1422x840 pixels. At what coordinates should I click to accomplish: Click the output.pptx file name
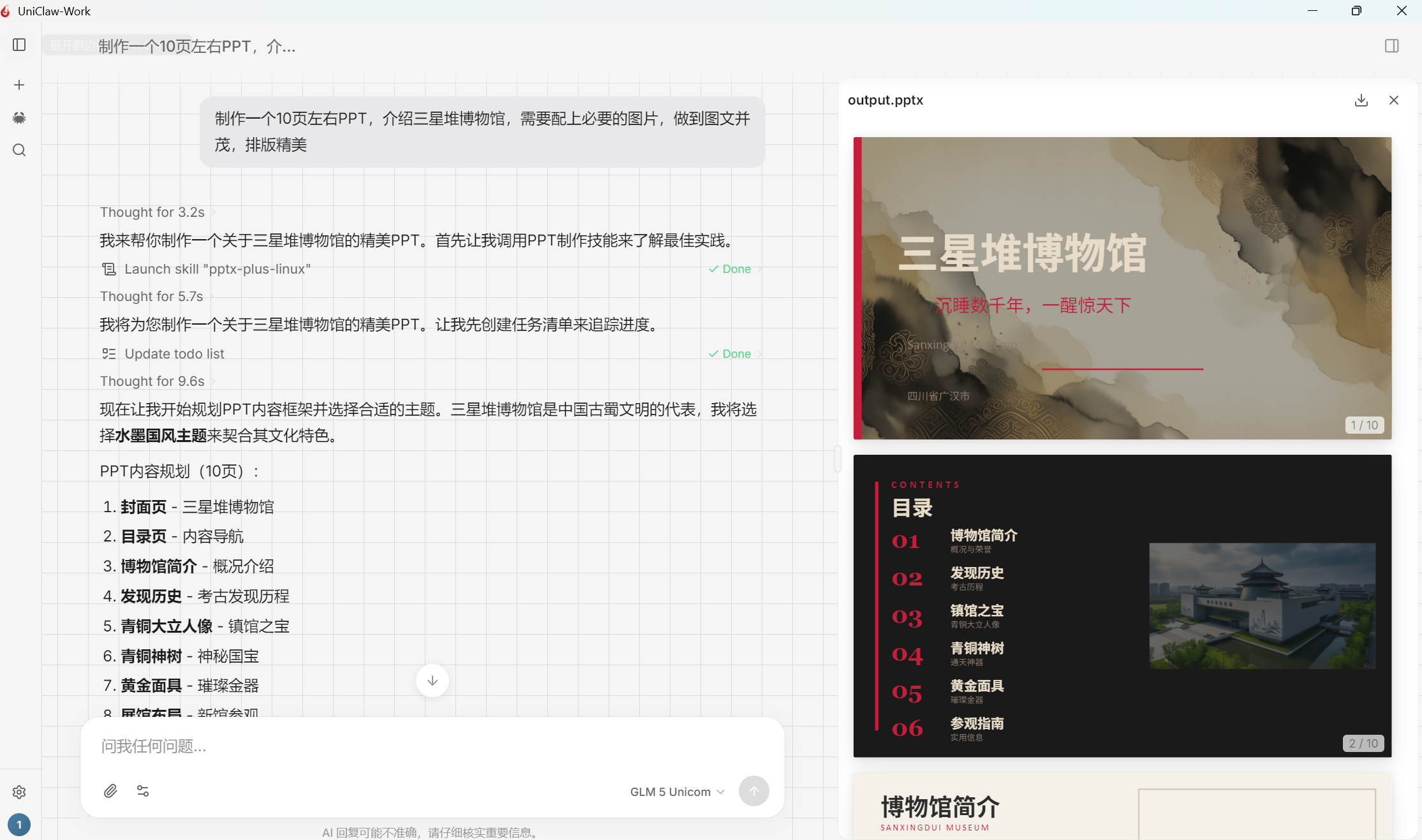tap(885, 100)
